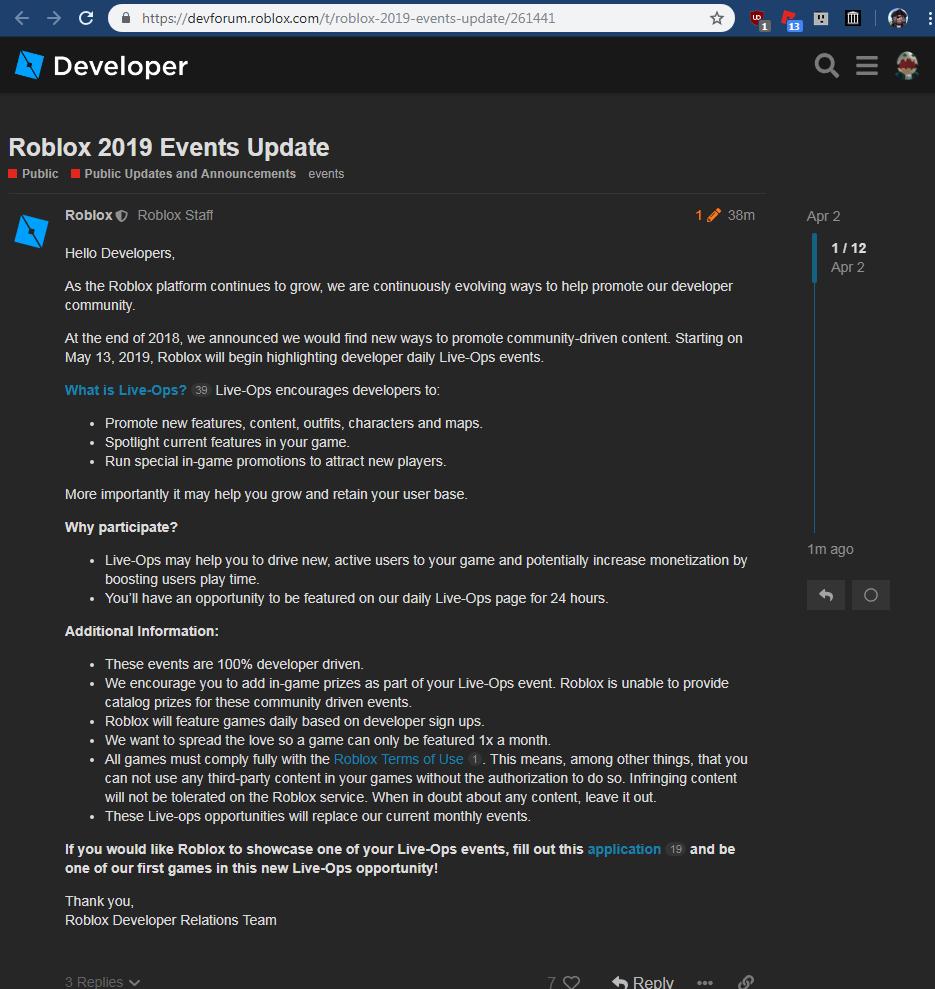Click the Roblox Staff title text
Viewport: 935px width, 989px height.
tap(175, 216)
